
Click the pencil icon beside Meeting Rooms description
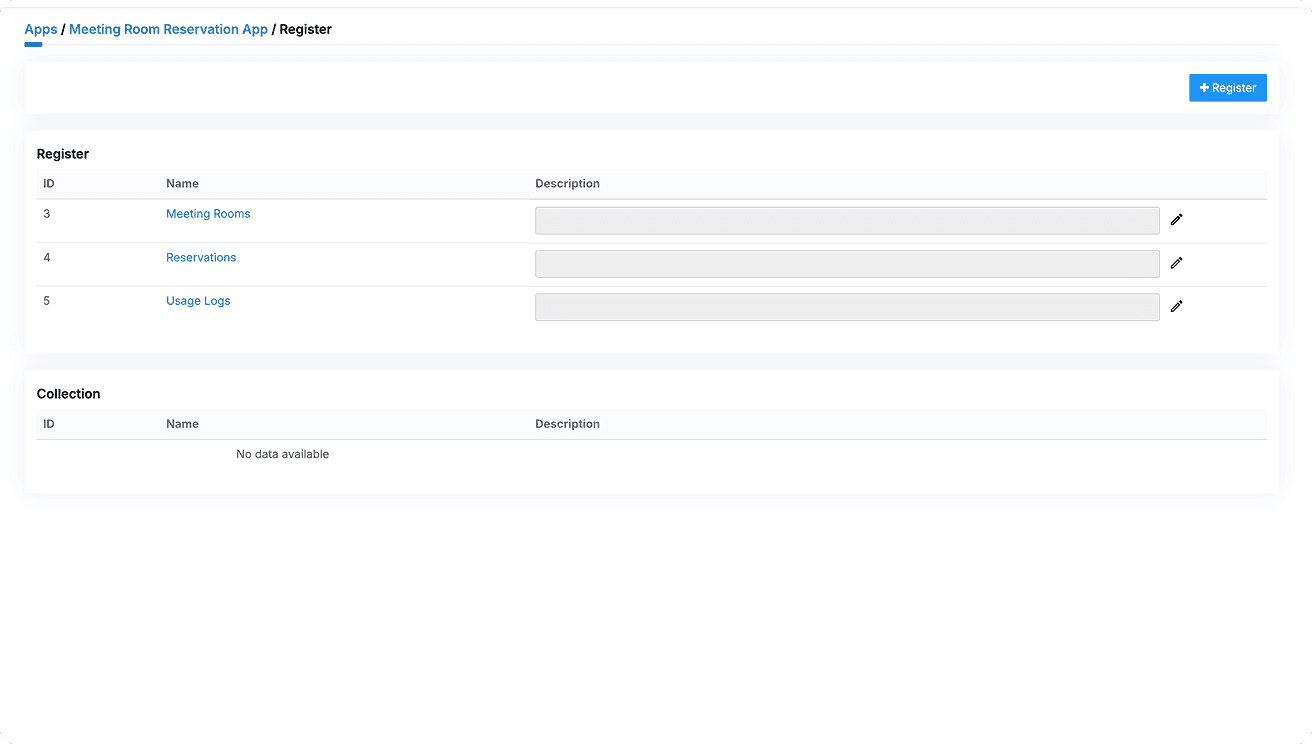pos(1176,219)
